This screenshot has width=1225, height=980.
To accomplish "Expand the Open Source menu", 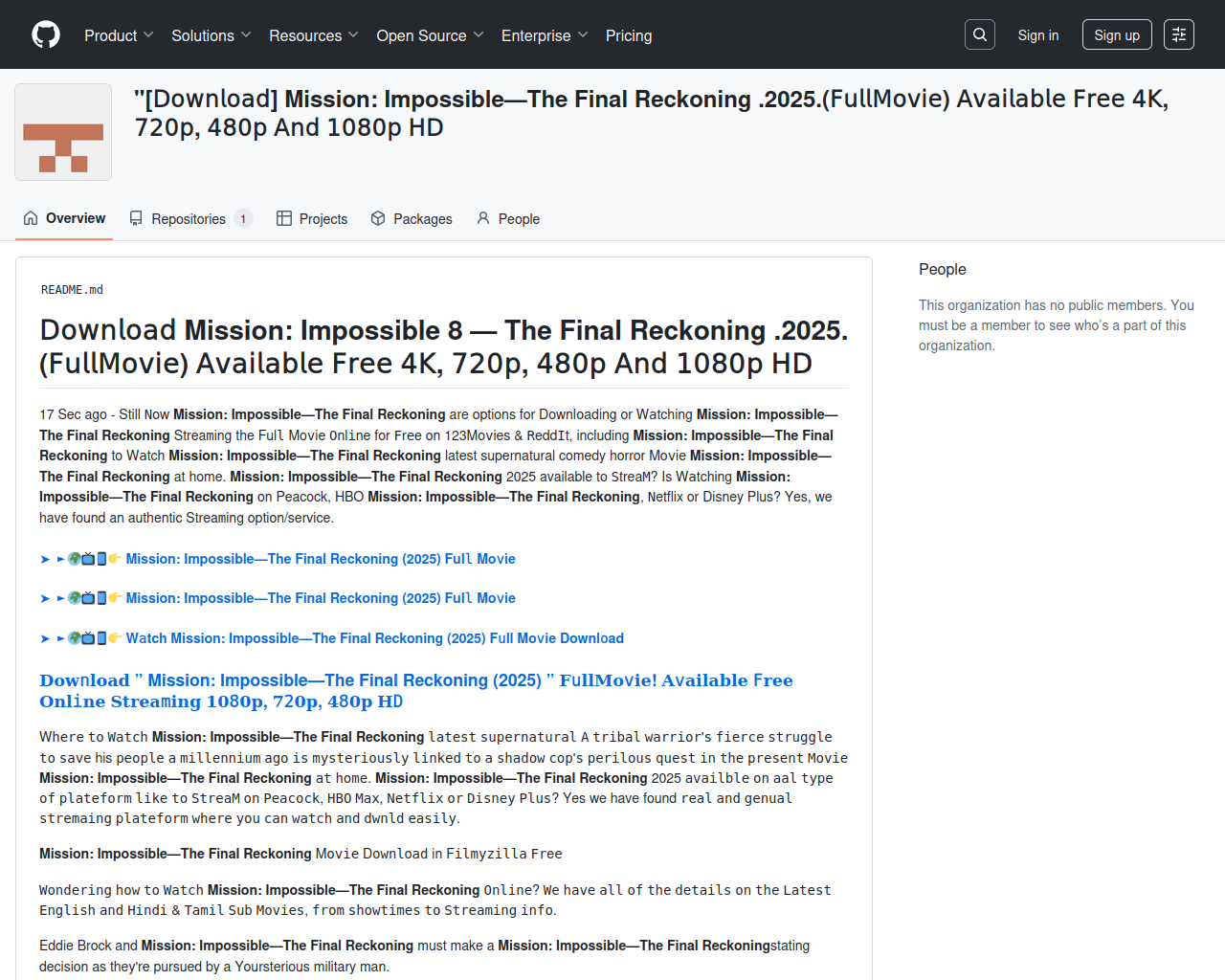I will click(x=431, y=35).
